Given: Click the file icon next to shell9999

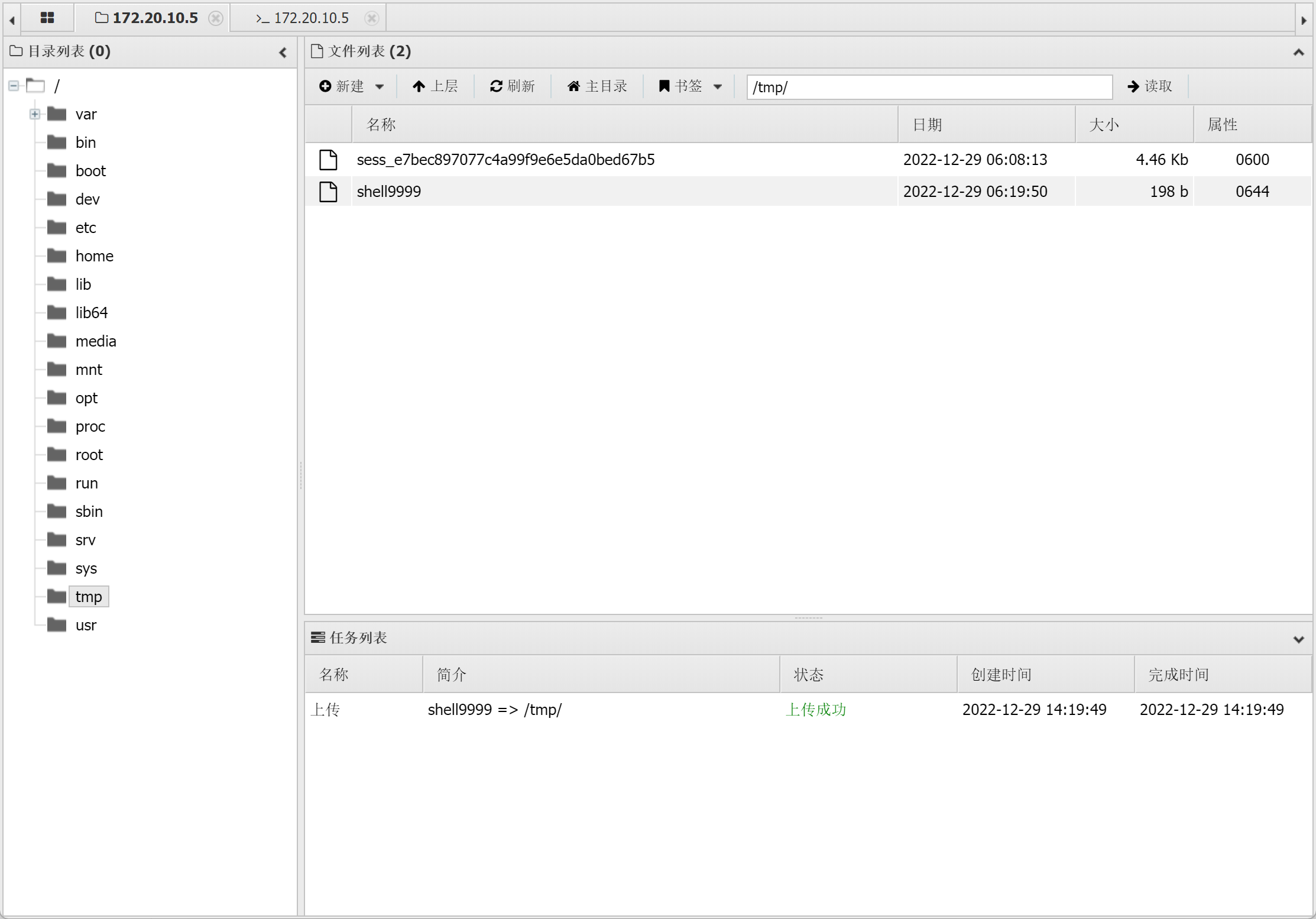Looking at the screenshot, I should [328, 192].
